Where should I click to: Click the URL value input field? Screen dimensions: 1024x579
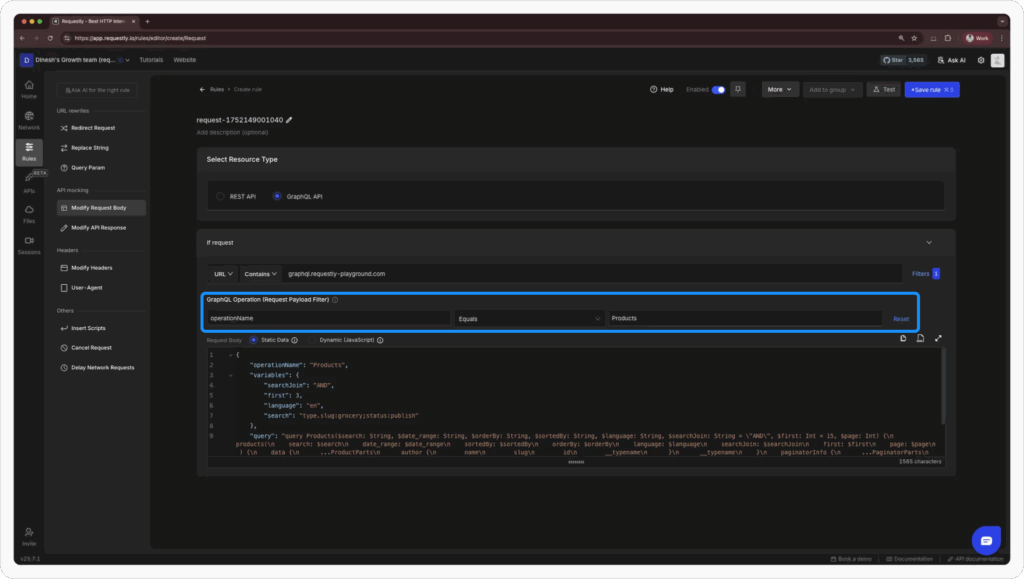592,274
